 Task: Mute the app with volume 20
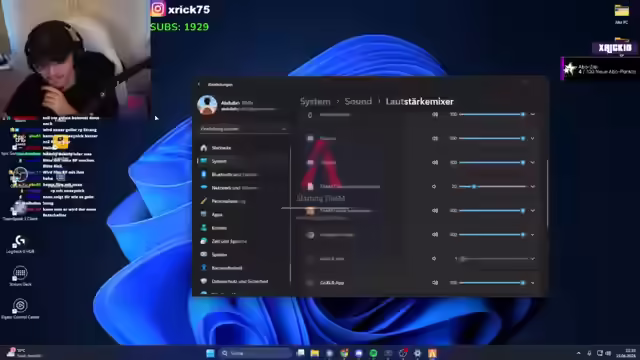pos(434,187)
